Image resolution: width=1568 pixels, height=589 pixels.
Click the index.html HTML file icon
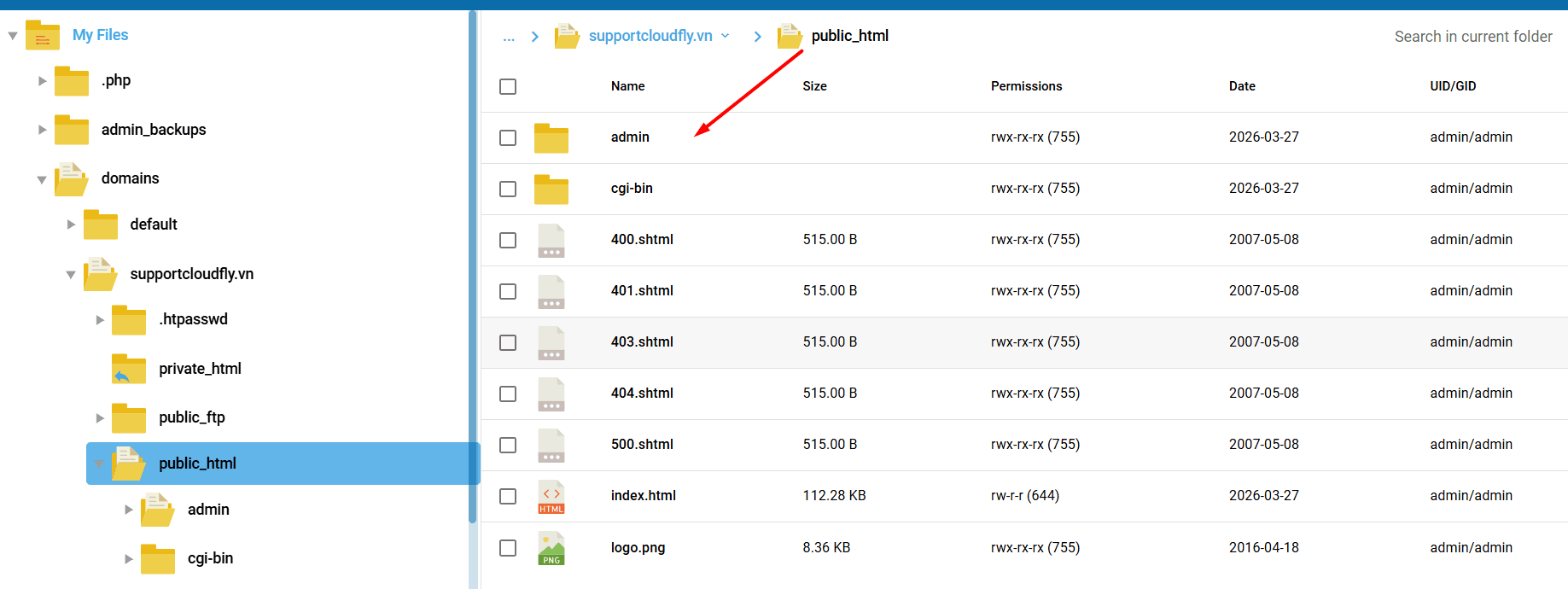551,497
